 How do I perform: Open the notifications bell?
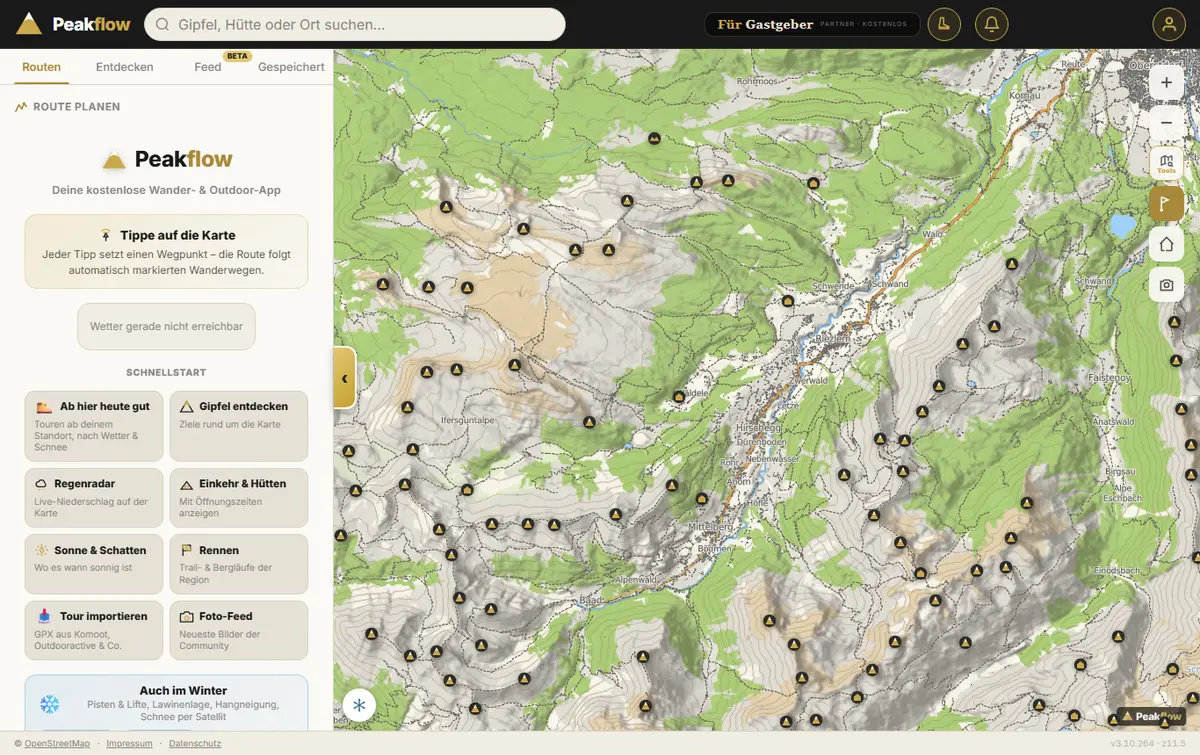pos(991,24)
